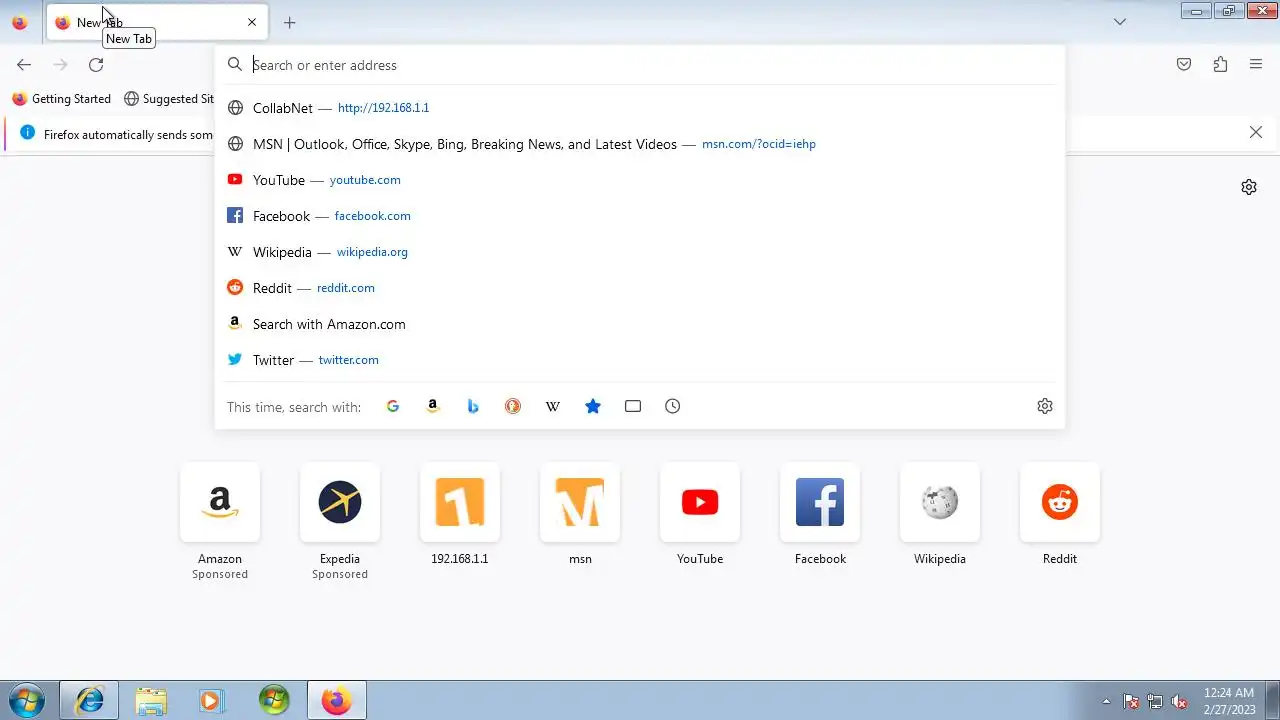1280x720 pixels.
Task: Search in Bookmarks star icon
Action: click(x=593, y=406)
